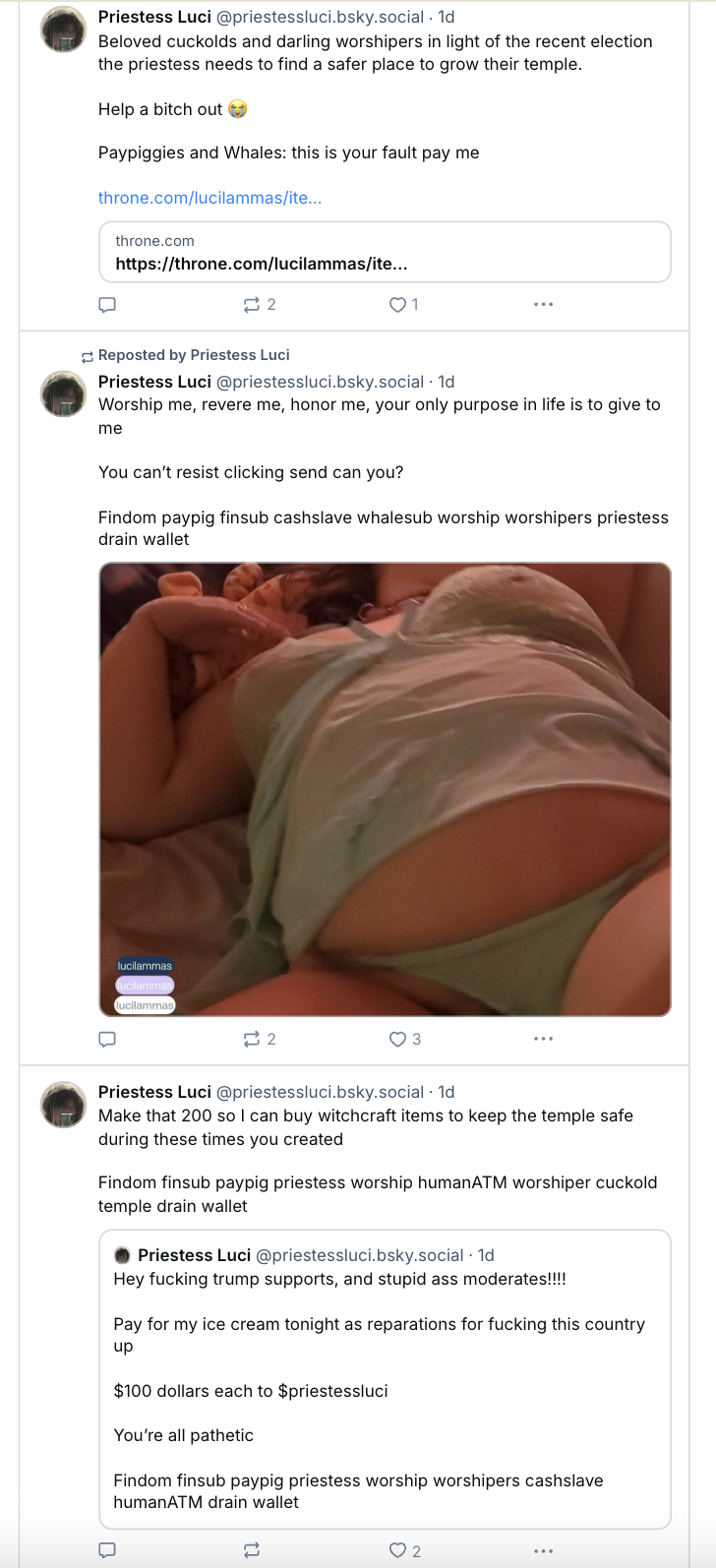The image size is (716, 1568).
Task: Open the 1d timestamp on the quoted post
Action: [x=486, y=1255]
